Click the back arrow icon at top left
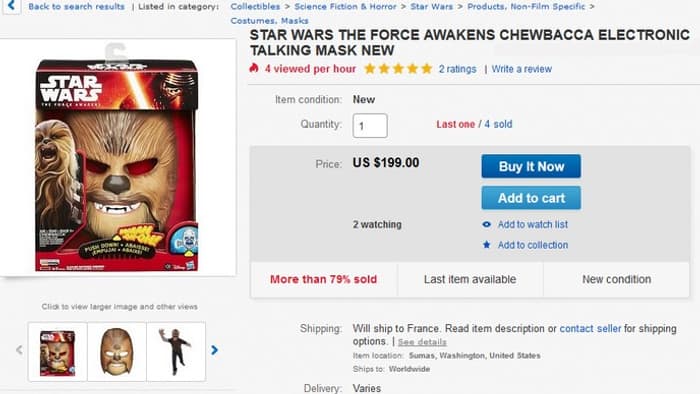This screenshot has width=700, height=394. click(x=11, y=6)
